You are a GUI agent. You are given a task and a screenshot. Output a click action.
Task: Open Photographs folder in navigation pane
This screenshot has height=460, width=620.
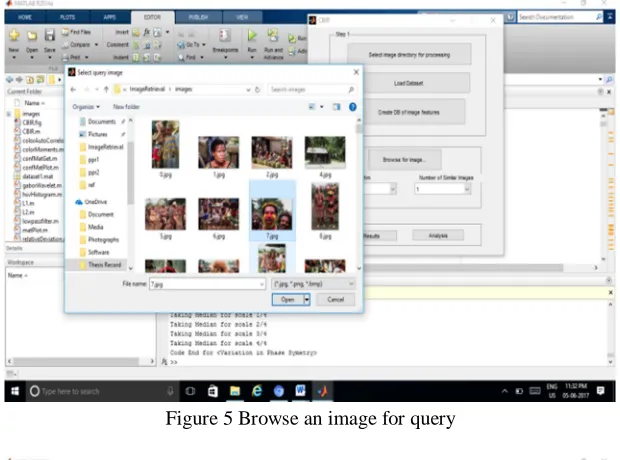pyautogui.click(x=103, y=240)
